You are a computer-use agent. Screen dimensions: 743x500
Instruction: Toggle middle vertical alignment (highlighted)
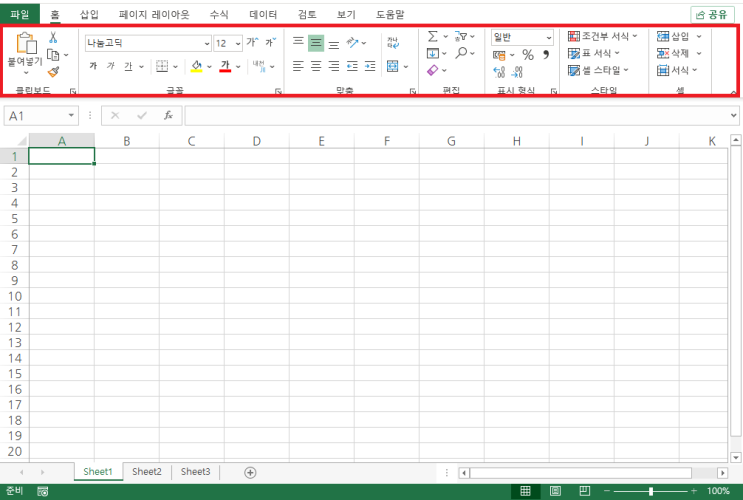[316, 43]
